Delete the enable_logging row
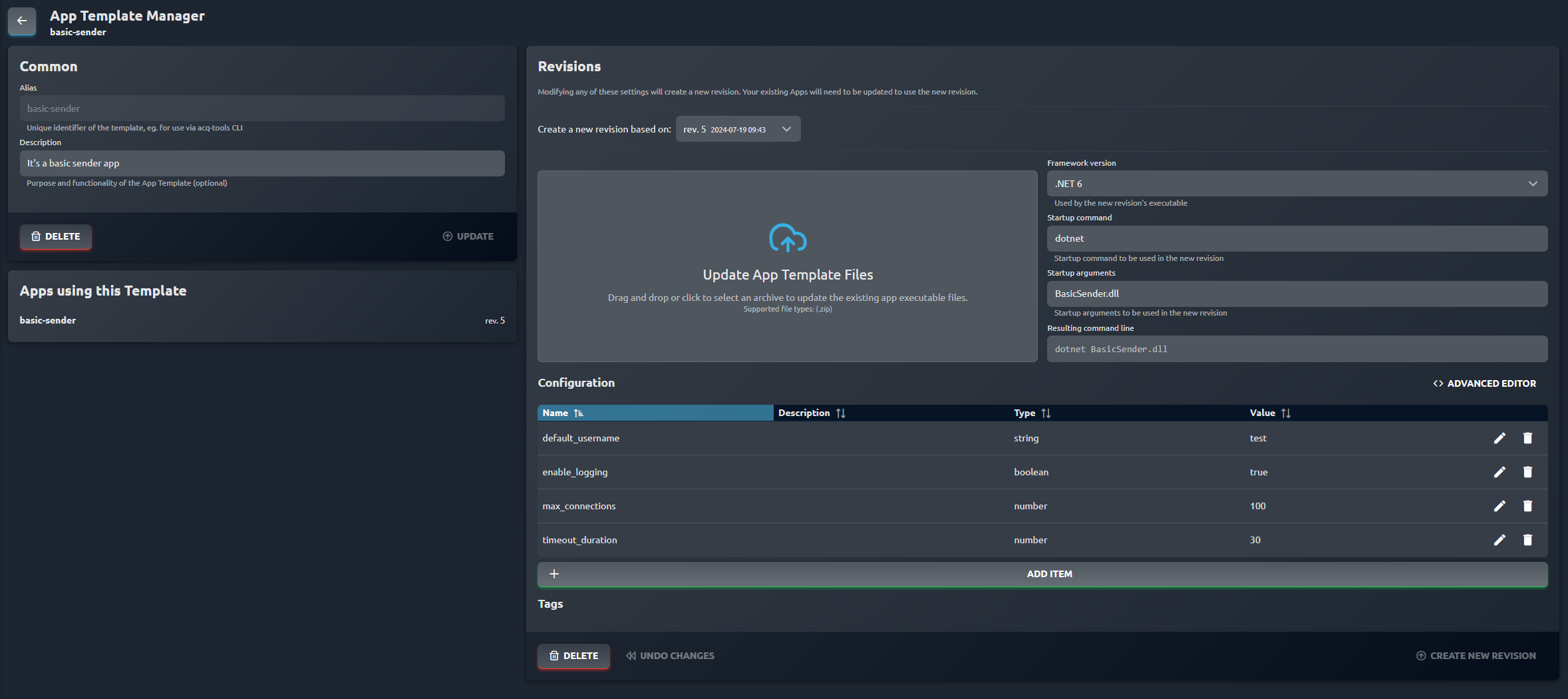The height and width of the screenshot is (699, 1568). pos(1527,472)
